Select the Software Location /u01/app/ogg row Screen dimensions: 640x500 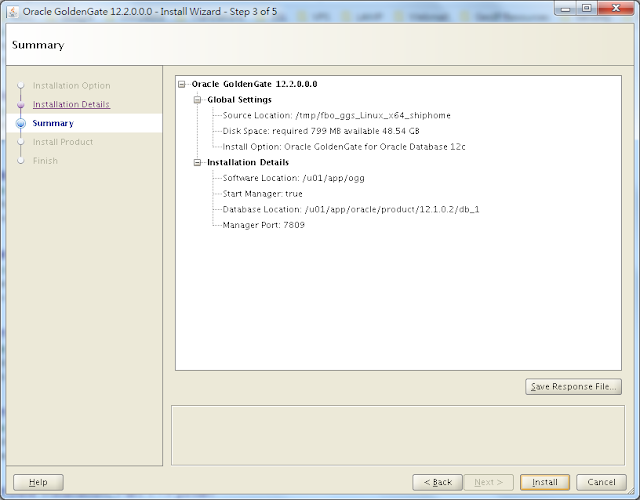(x=293, y=178)
